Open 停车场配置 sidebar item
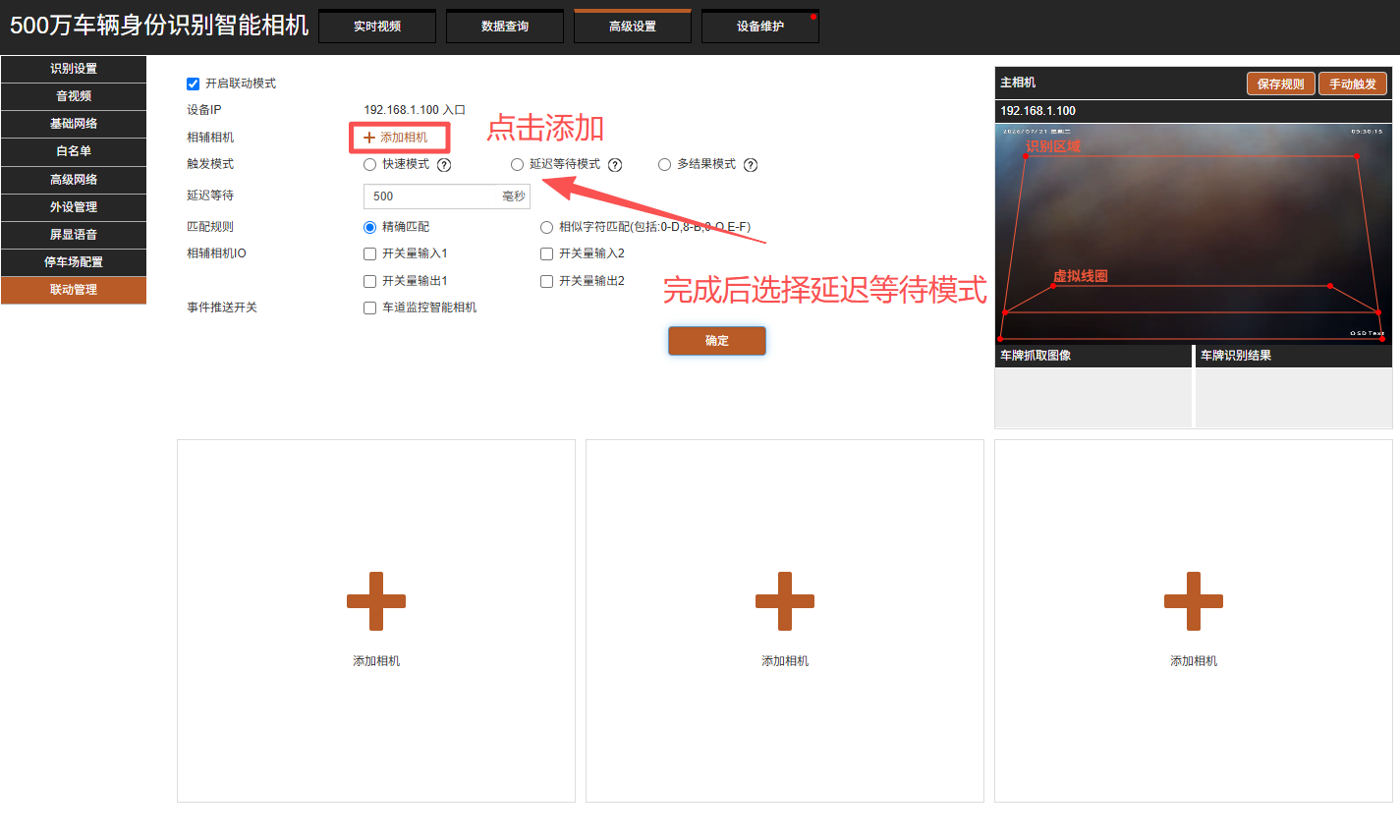The image size is (1400, 840). click(74, 262)
